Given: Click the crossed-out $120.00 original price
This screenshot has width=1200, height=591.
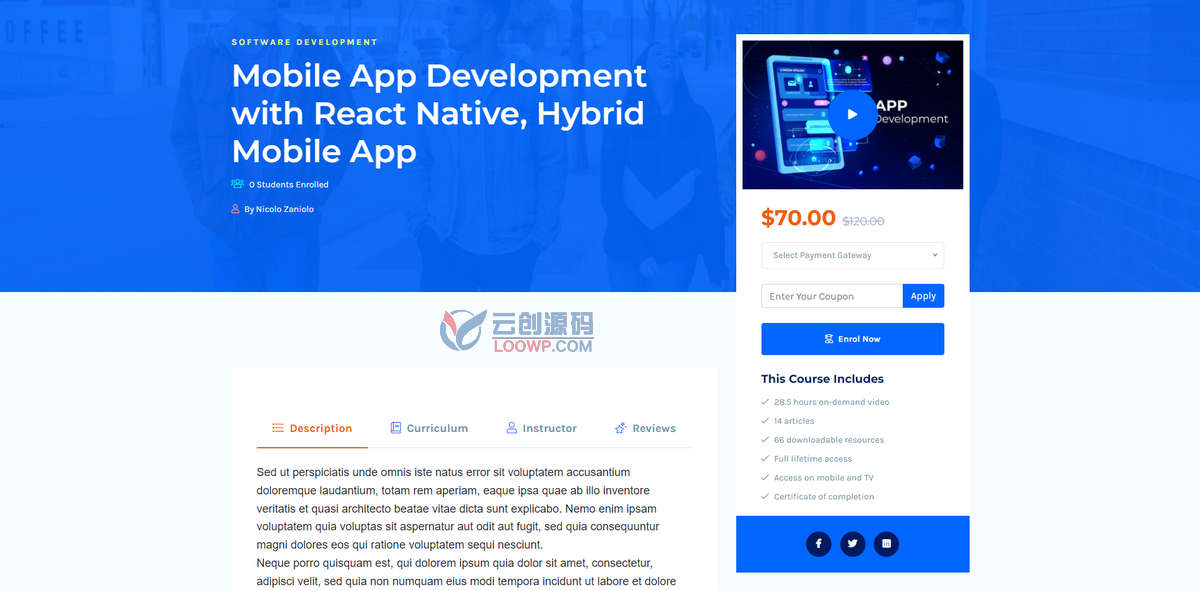Looking at the screenshot, I should pyautogui.click(x=863, y=221).
